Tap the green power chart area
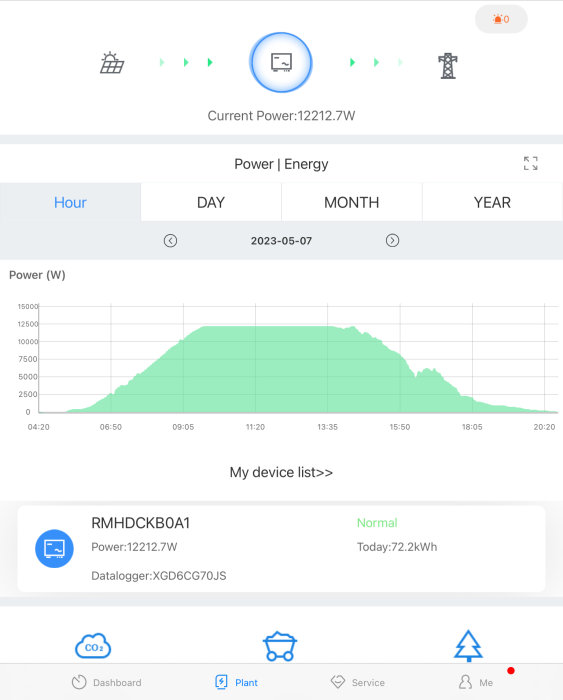 coord(298,370)
